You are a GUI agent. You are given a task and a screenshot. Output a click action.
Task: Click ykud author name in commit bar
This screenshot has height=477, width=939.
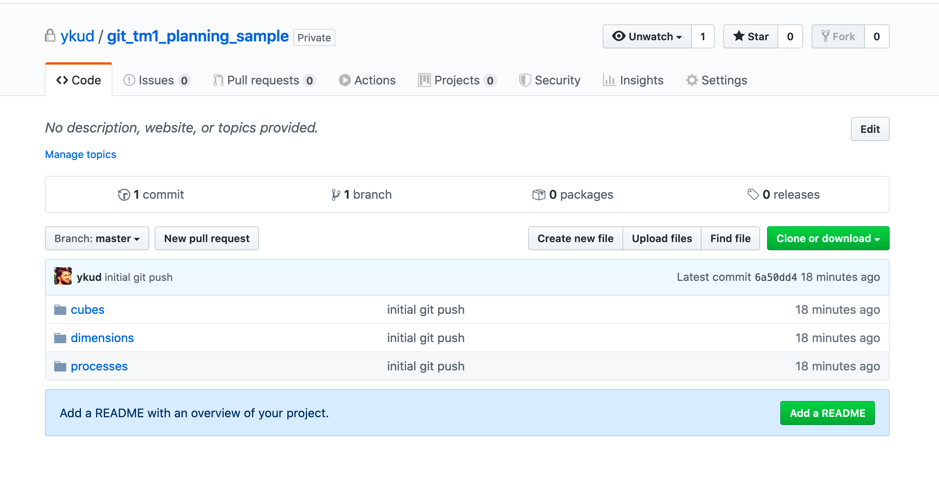click(89, 277)
